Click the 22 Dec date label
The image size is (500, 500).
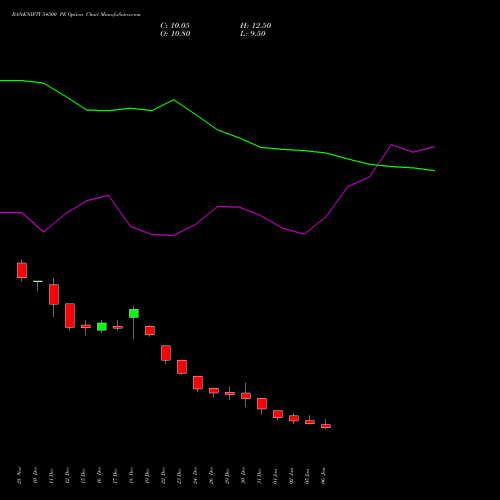click(x=163, y=476)
